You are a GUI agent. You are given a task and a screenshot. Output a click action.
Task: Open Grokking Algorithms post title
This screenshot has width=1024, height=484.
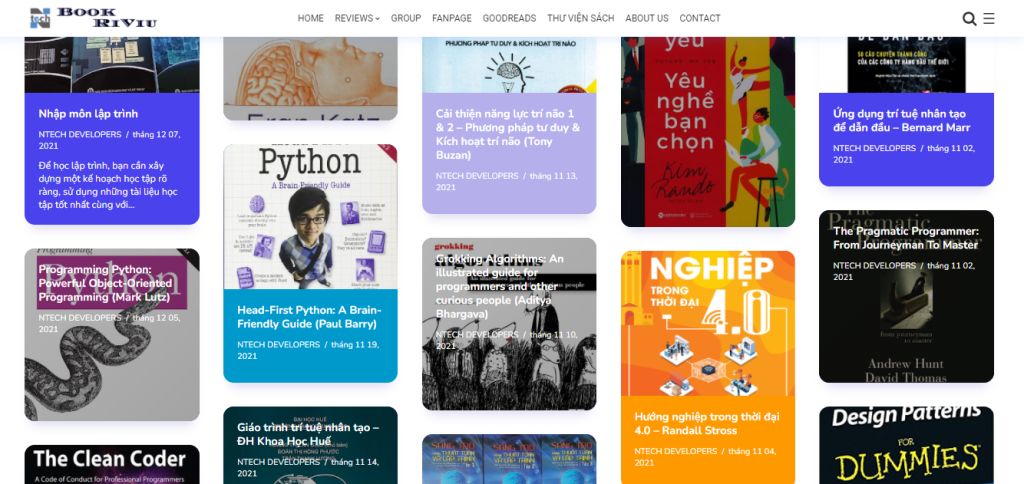500,287
